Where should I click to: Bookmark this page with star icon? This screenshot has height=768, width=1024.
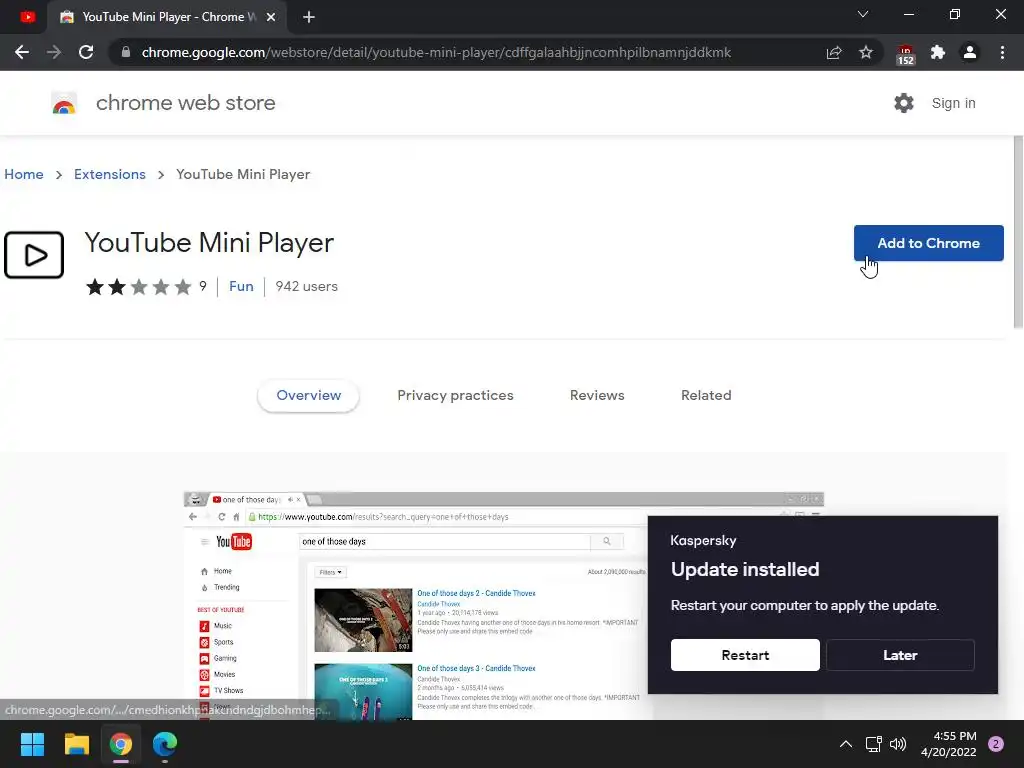[866, 52]
